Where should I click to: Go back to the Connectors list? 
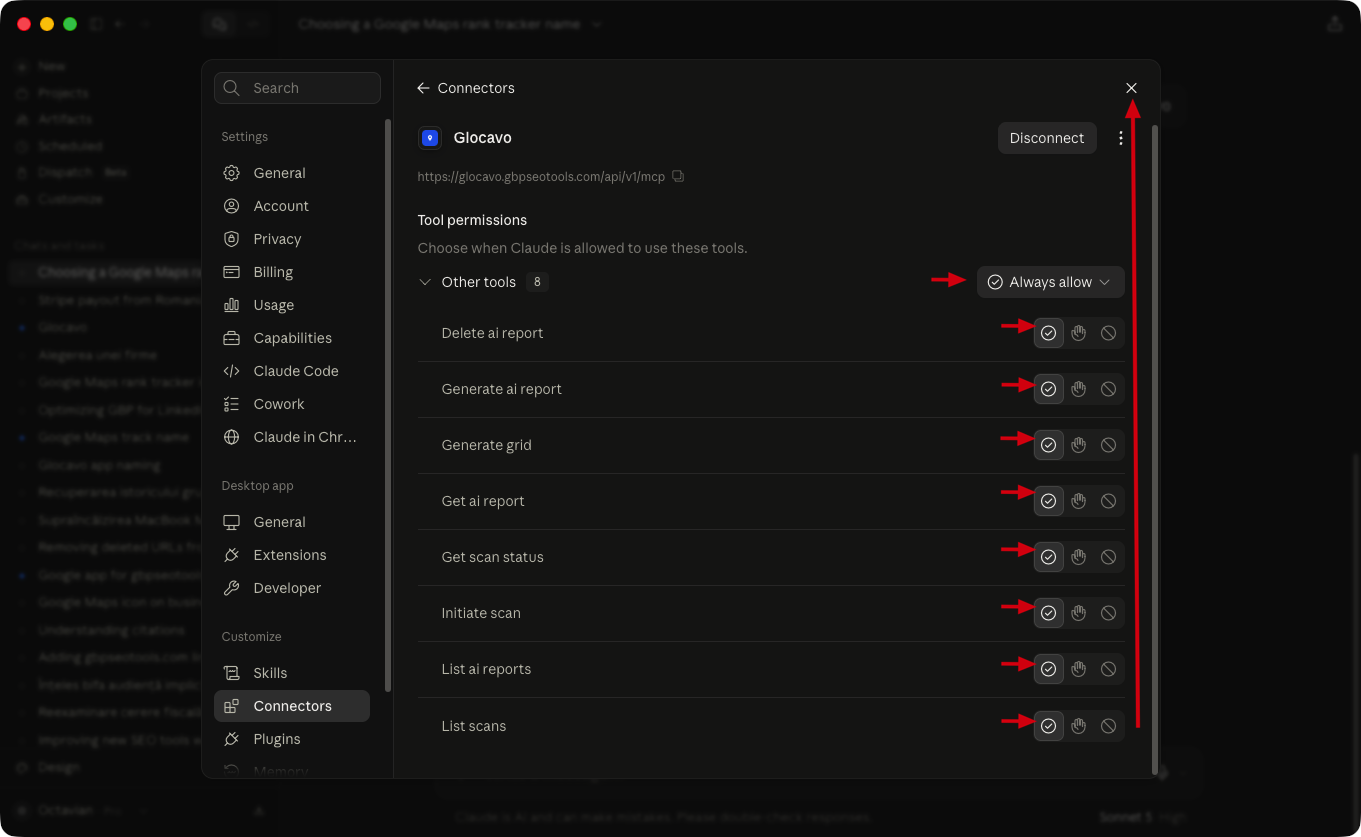pos(466,88)
